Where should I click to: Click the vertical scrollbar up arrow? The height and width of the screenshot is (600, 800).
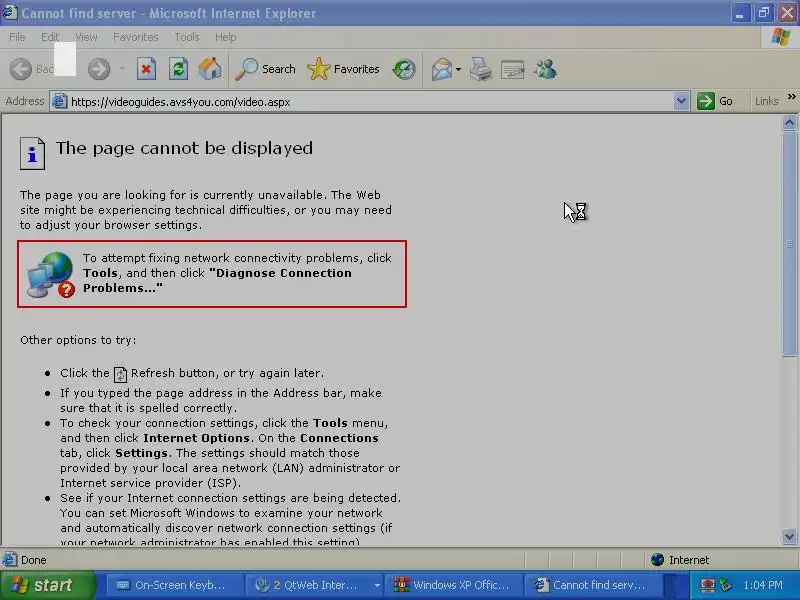click(x=789, y=122)
